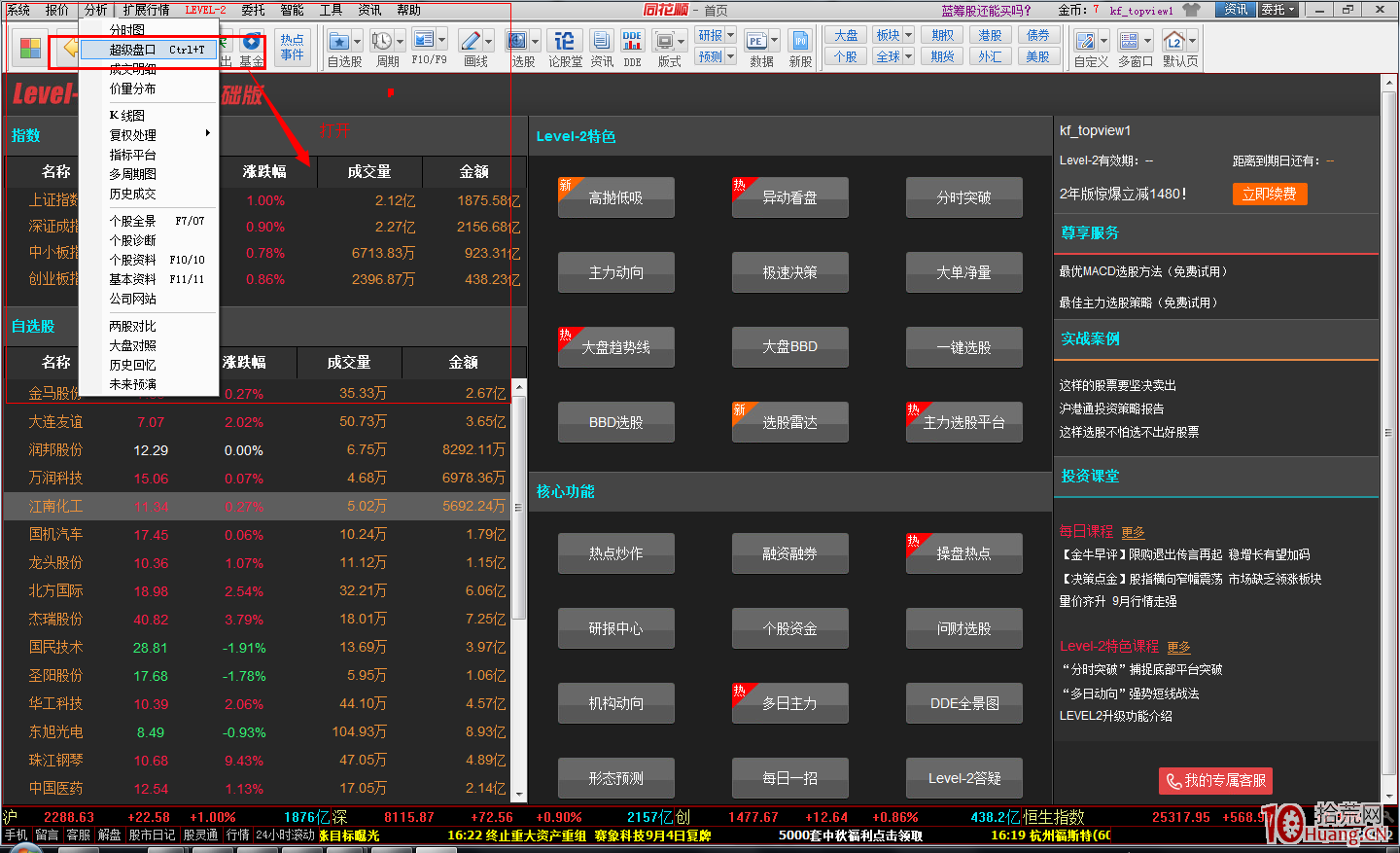Open the 多窗口 dropdown arrow
The width and height of the screenshot is (1400, 853).
coord(1148,41)
